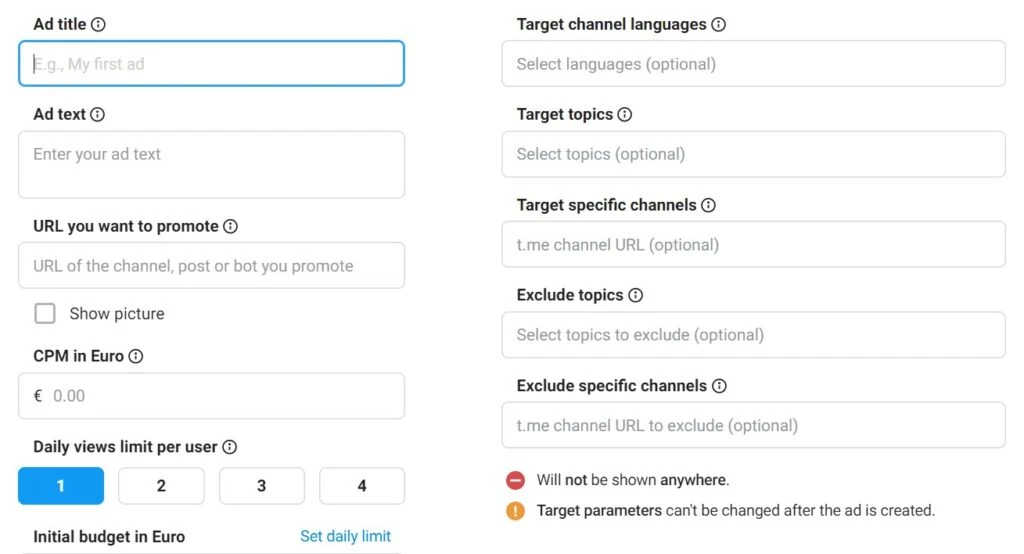Select daily views limit 4

[x=362, y=485]
